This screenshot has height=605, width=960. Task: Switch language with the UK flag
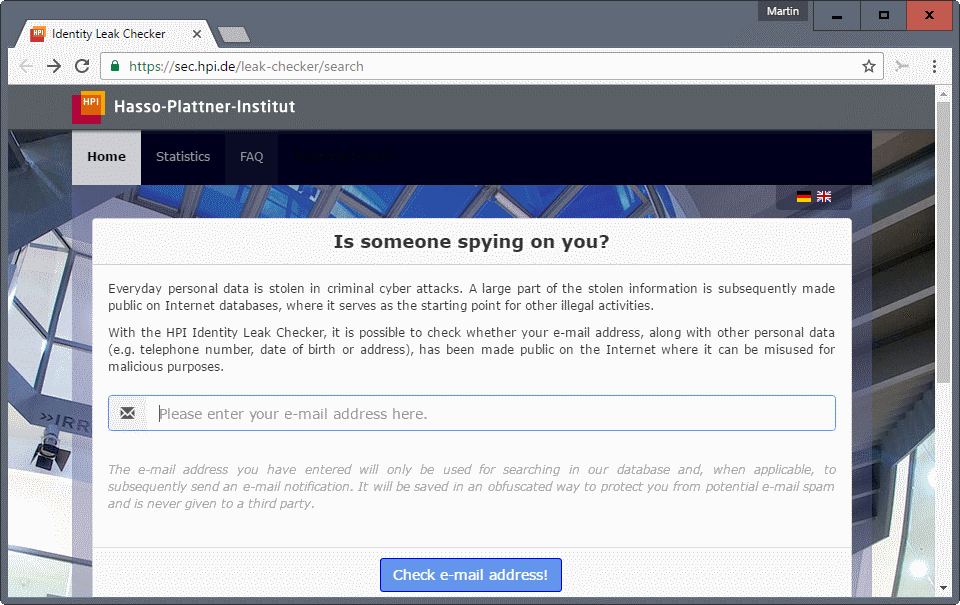(824, 197)
